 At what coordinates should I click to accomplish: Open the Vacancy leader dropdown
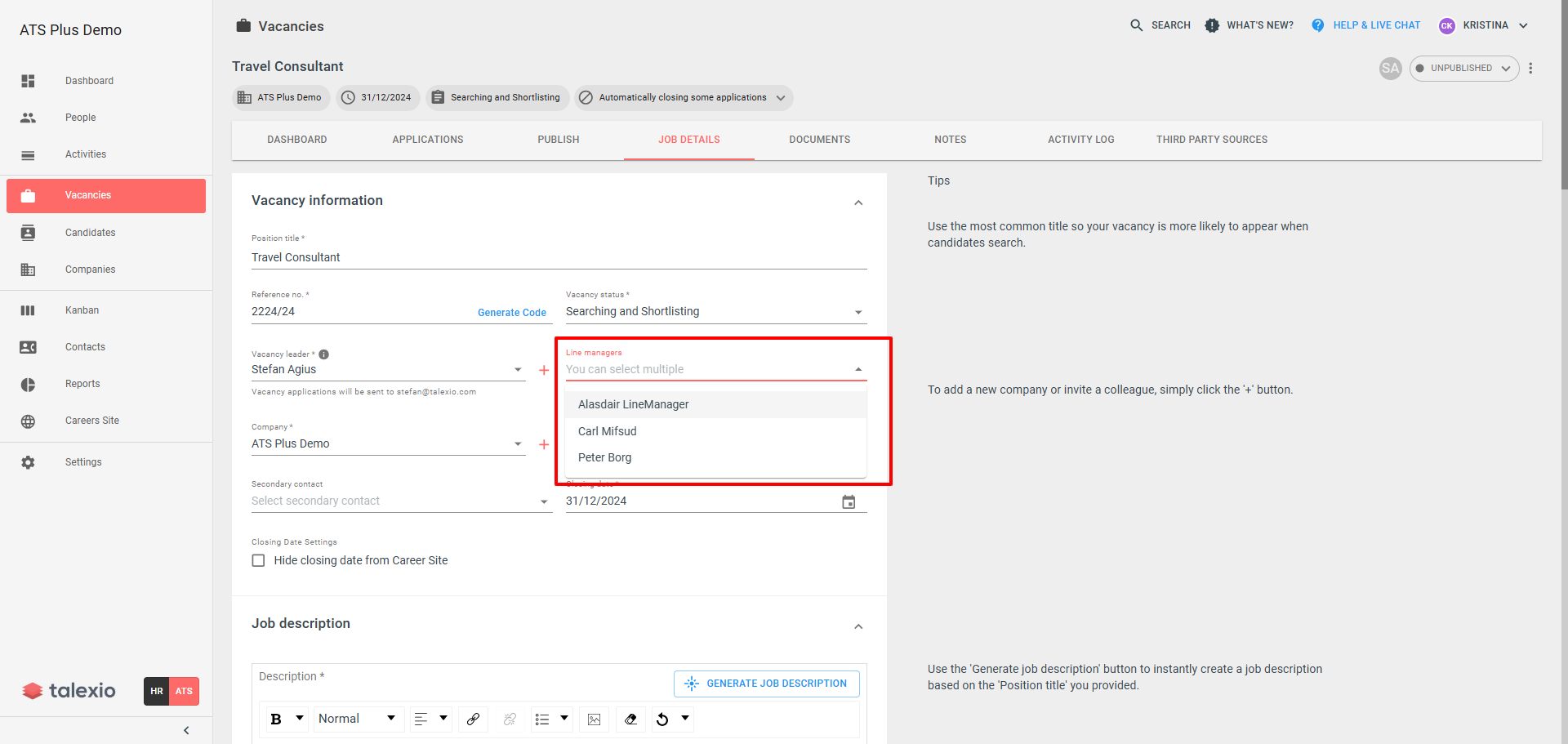point(389,370)
